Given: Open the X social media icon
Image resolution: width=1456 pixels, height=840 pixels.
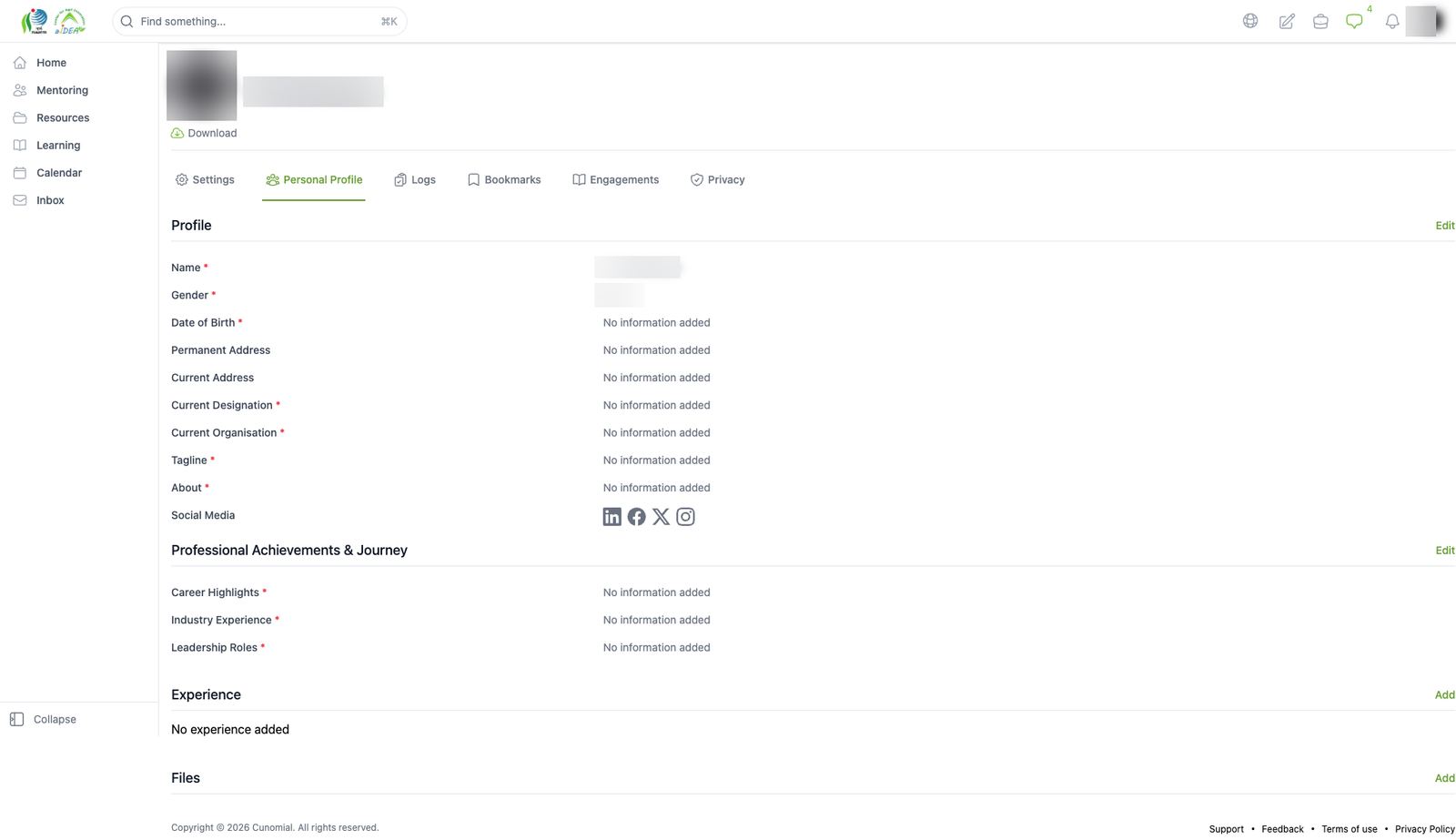Looking at the screenshot, I should 661,517.
